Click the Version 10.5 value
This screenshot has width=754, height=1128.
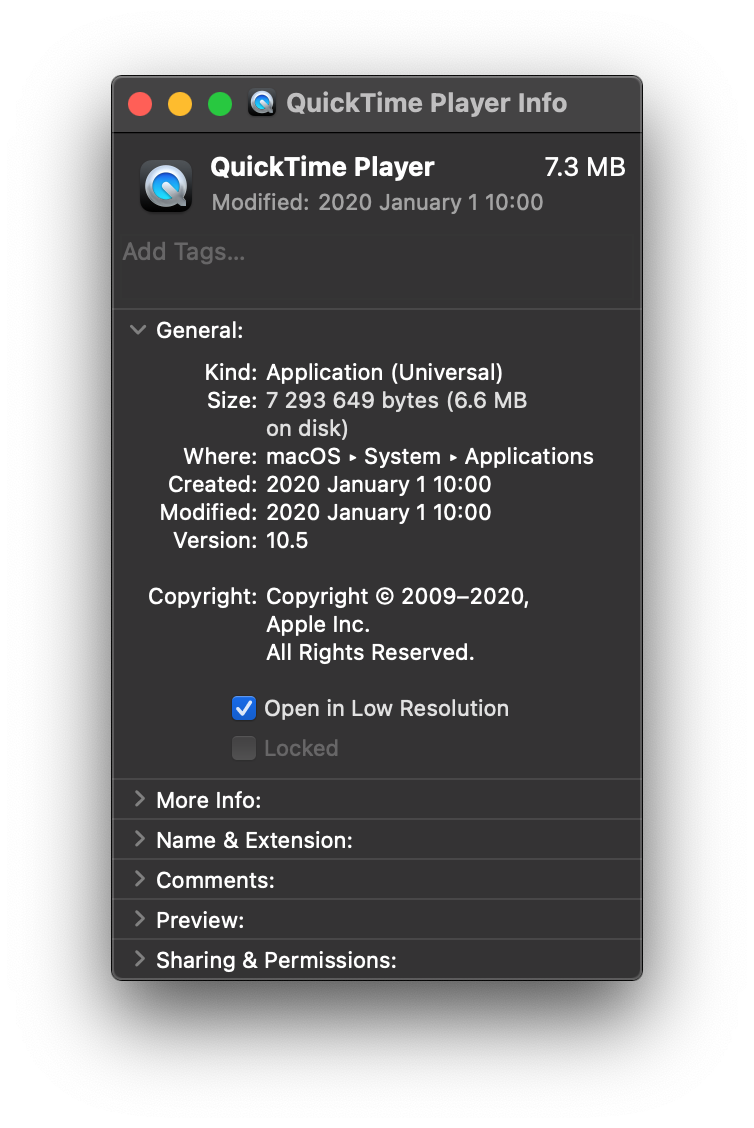click(287, 541)
